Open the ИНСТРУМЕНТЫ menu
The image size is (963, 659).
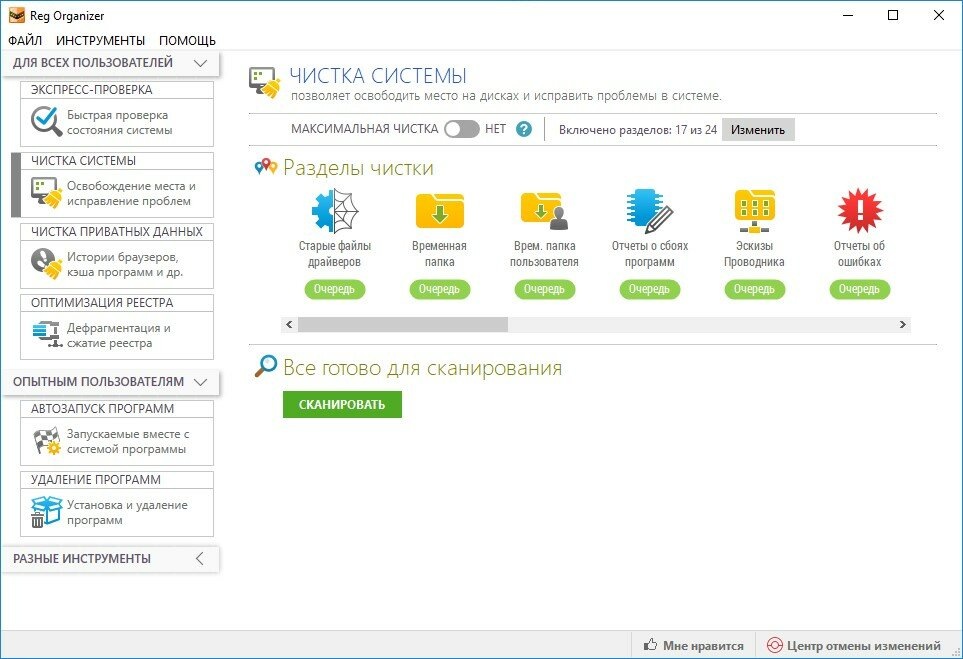(101, 41)
